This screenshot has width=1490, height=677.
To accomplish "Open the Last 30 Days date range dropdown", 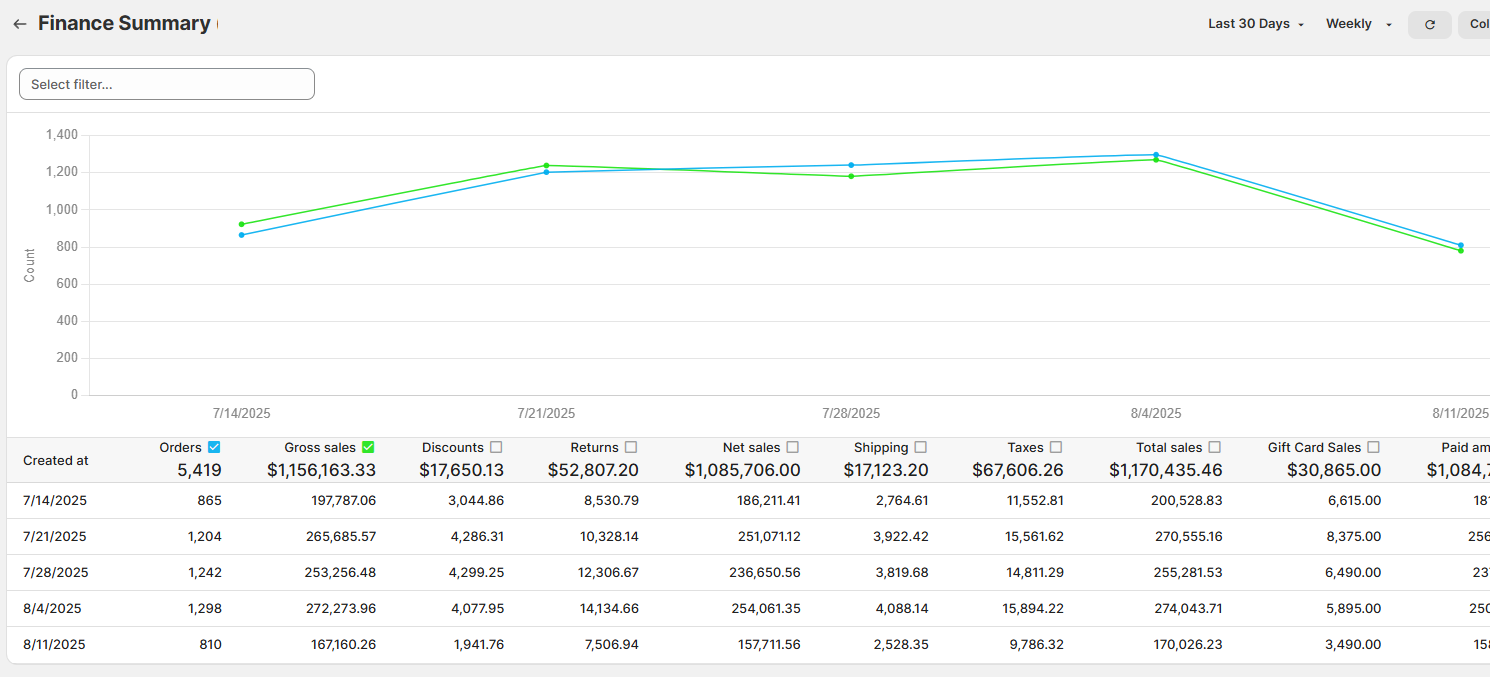I will pos(1256,24).
